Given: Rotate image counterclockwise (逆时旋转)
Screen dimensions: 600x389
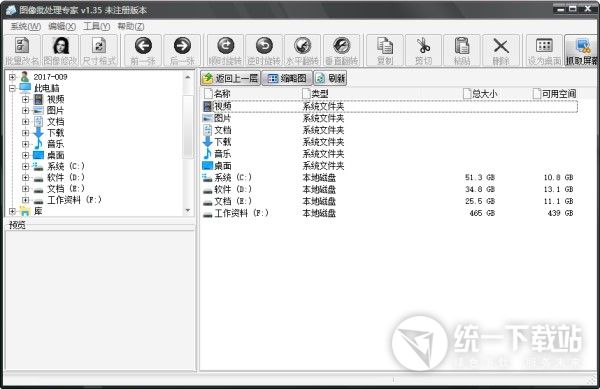Looking at the screenshot, I should click(x=264, y=50).
